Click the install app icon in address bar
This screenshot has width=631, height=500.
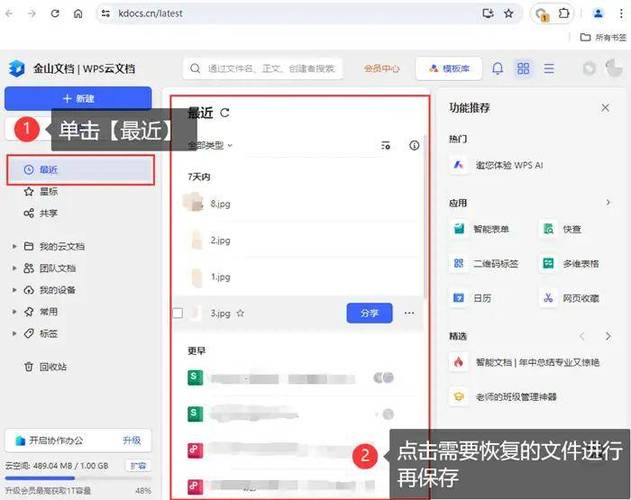pyautogui.click(x=488, y=14)
